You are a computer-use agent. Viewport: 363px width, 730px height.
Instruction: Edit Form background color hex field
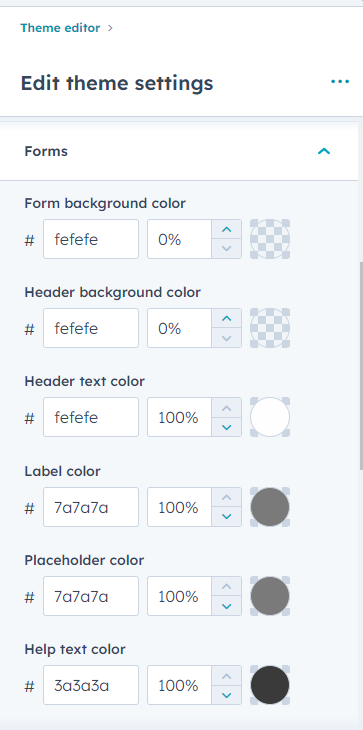tap(91, 239)
